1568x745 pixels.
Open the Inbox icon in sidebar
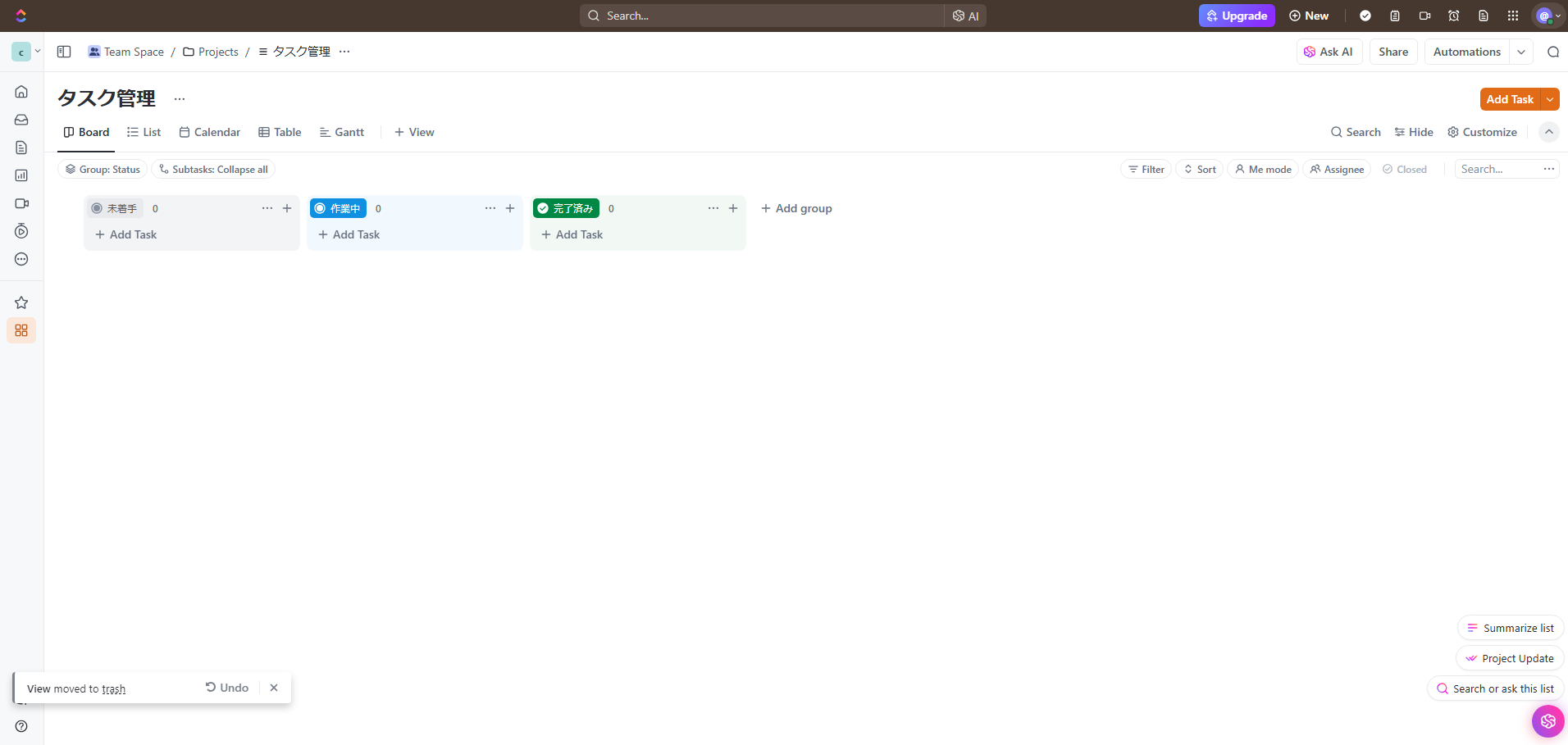point(21,120)
